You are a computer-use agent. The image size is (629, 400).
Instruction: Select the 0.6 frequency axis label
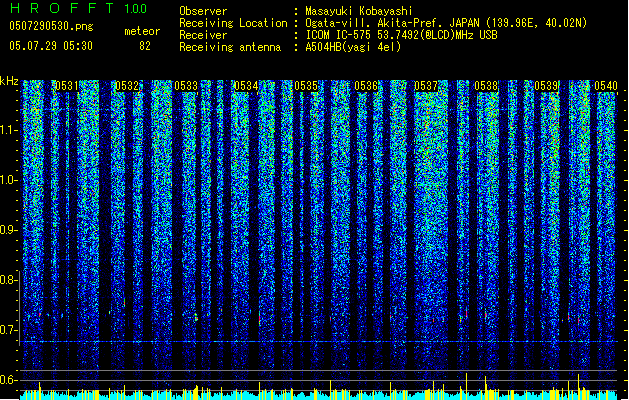[8, 380]
